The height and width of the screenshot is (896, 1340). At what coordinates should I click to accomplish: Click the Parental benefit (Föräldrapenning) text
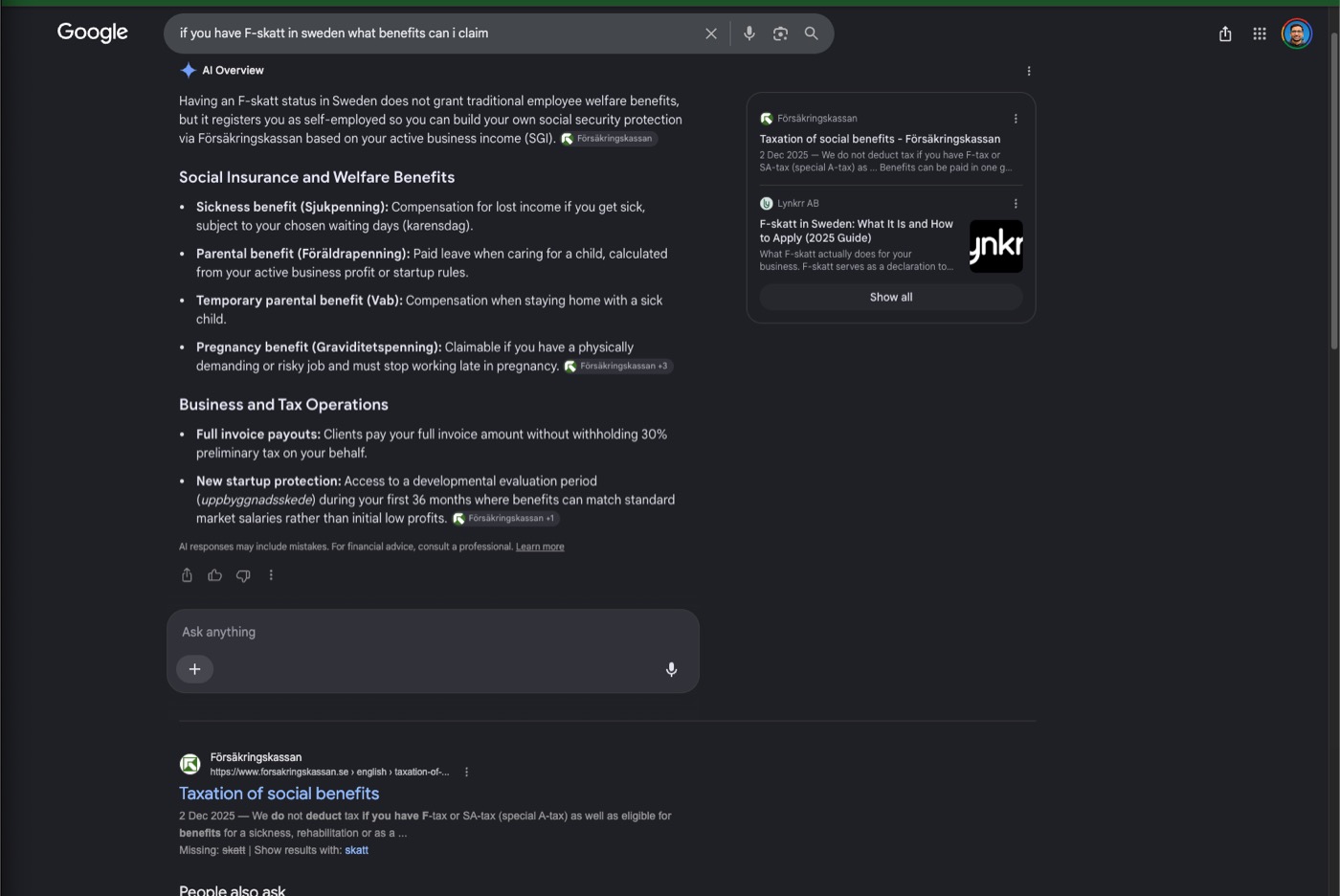(302, 254)
